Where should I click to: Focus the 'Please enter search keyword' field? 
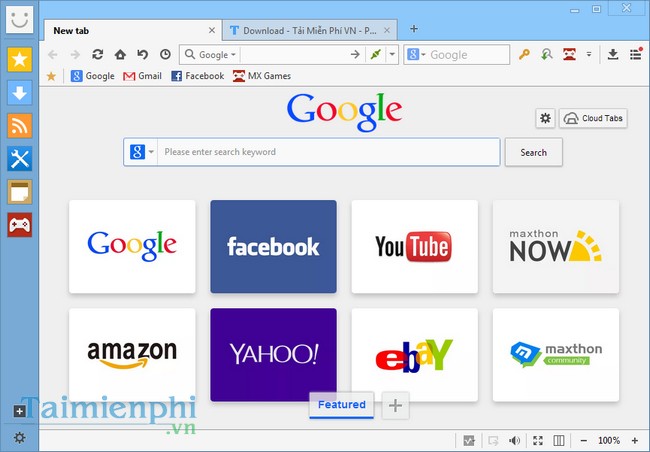[x=328, y=152]
